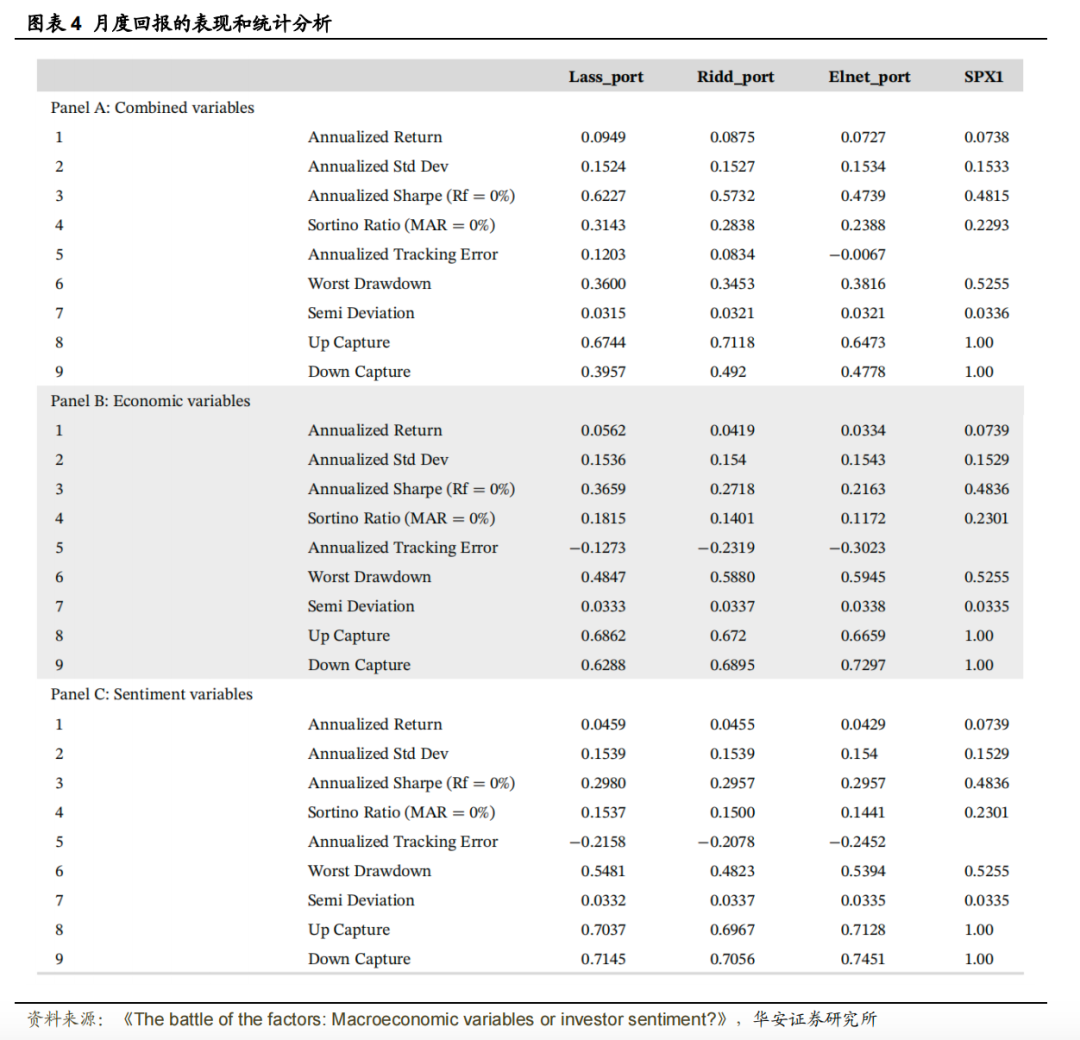Click the cell showing 0.0562
Viewport: 1080px width, 1040px height.
[603, 430]
